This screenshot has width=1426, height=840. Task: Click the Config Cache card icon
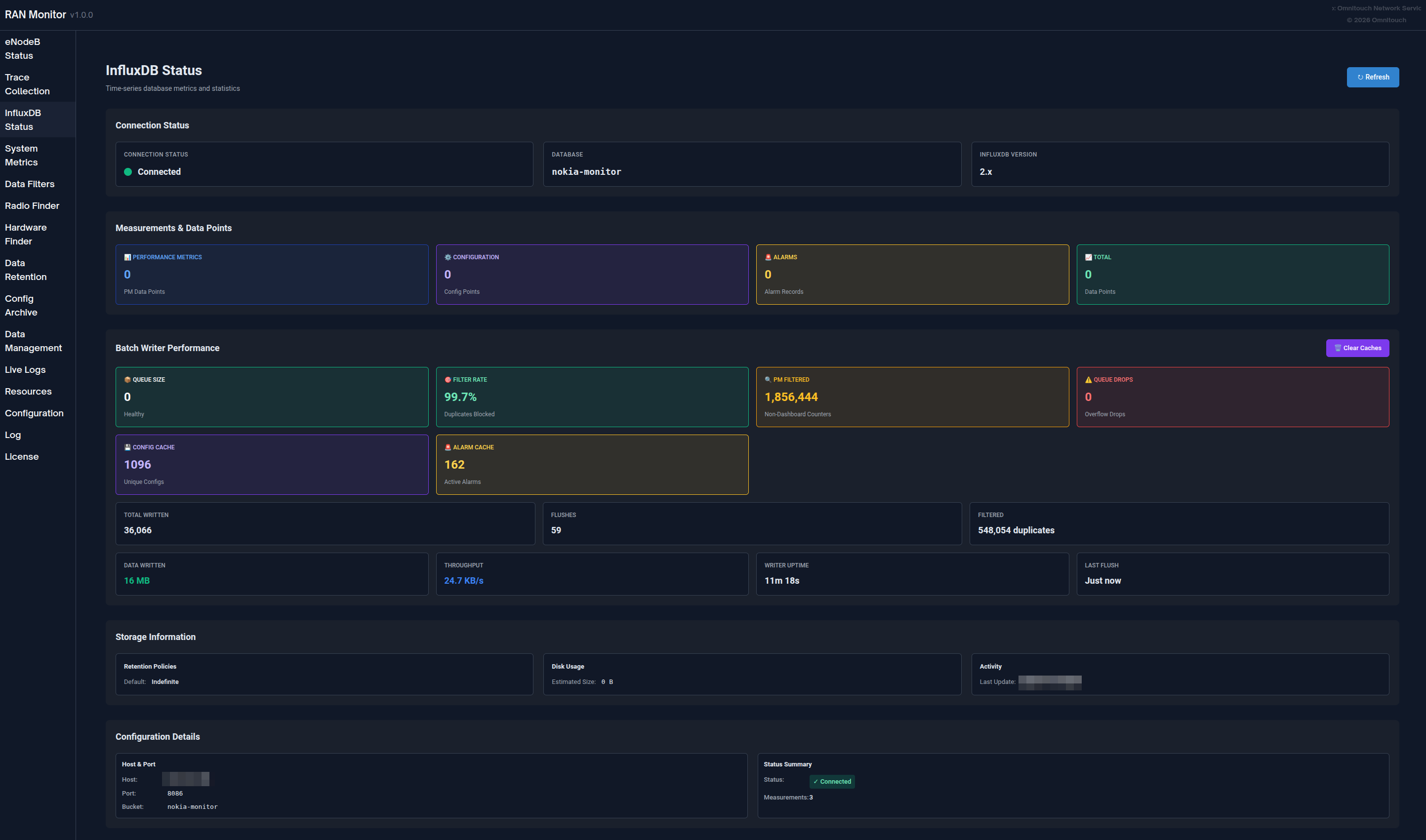point(127,447)
